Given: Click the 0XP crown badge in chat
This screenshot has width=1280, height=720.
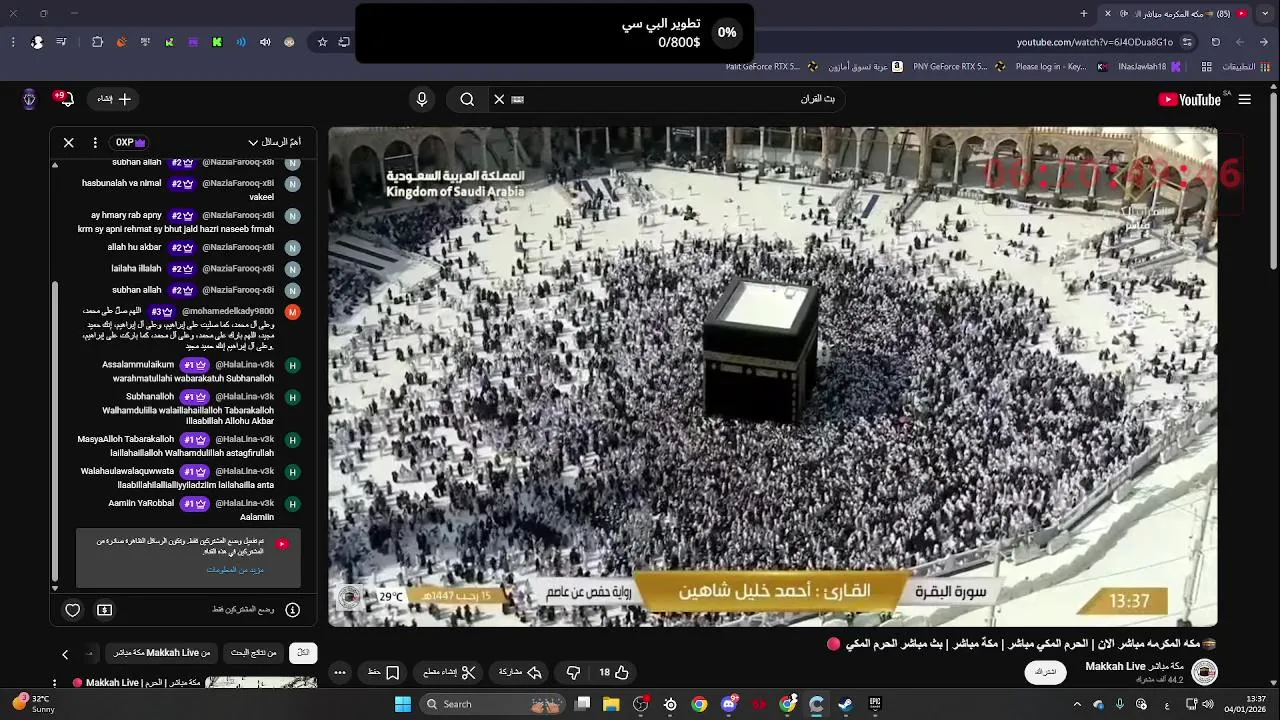Looking at the screenshot, I should [131, 142].
